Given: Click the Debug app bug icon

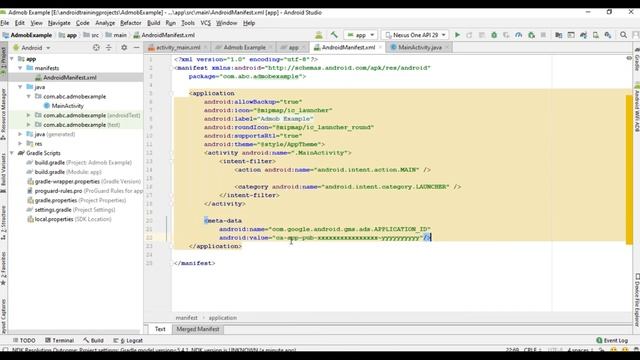Looking at the screenshot, I should coord(494,35).
